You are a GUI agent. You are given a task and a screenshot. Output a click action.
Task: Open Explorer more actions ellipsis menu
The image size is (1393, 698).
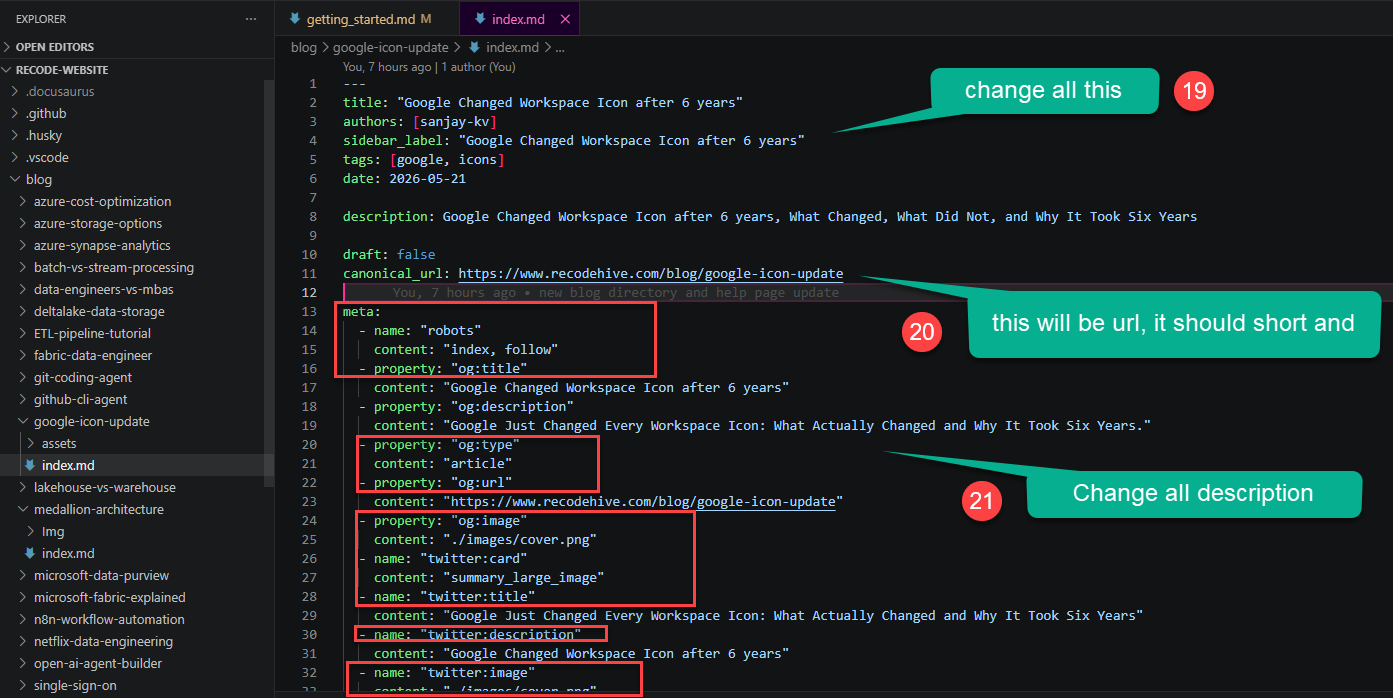pos(250,19)
